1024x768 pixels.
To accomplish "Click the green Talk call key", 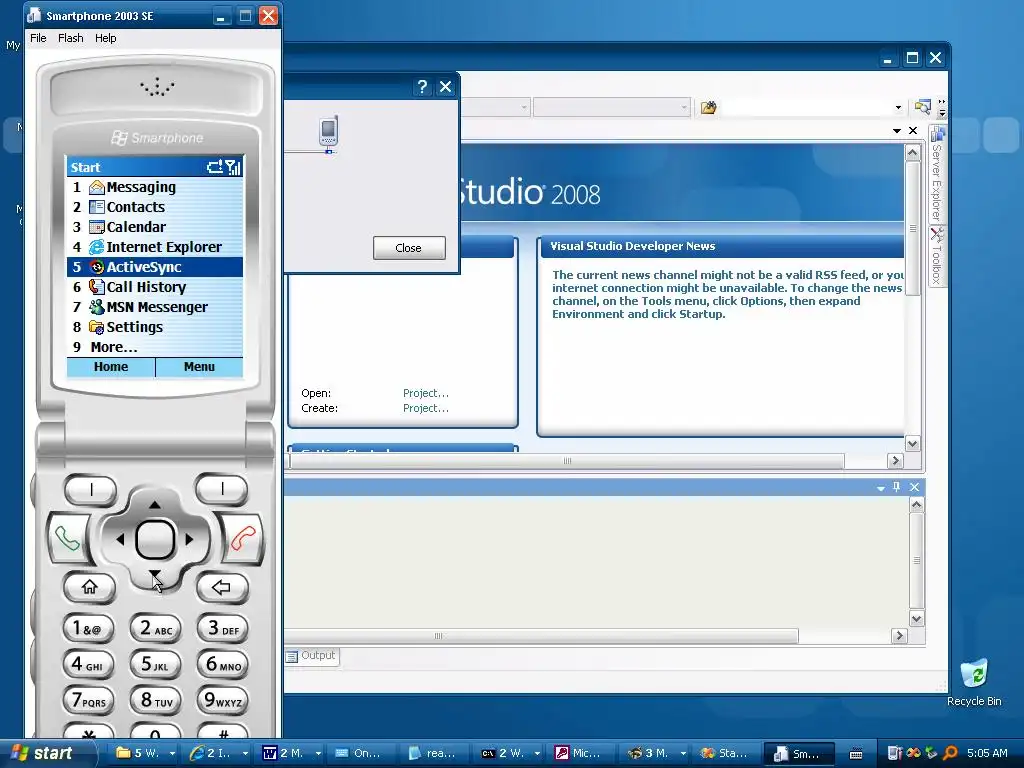I will tap(68, 539).
